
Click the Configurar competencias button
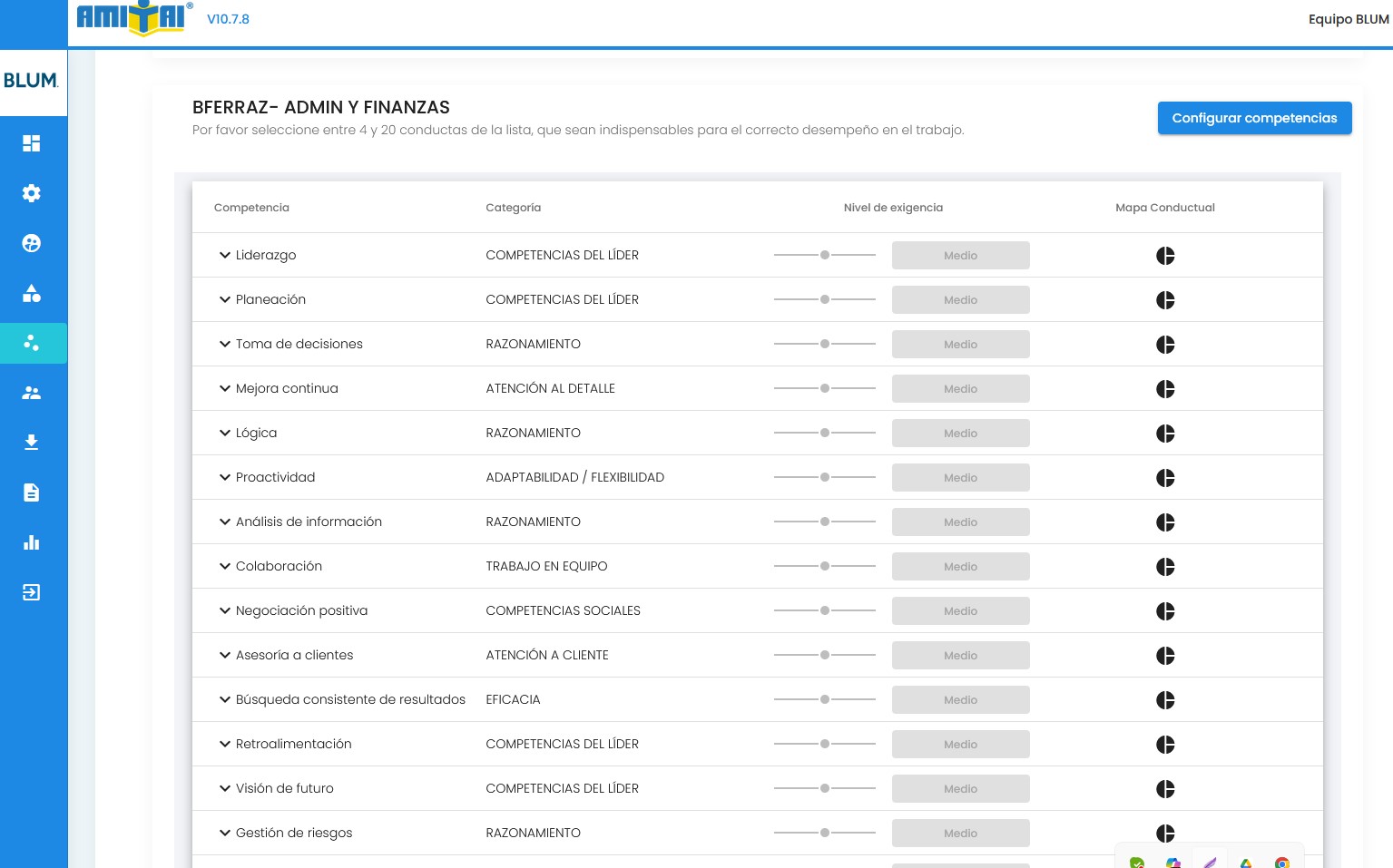pyautogui.click(x=1254, y=118)
